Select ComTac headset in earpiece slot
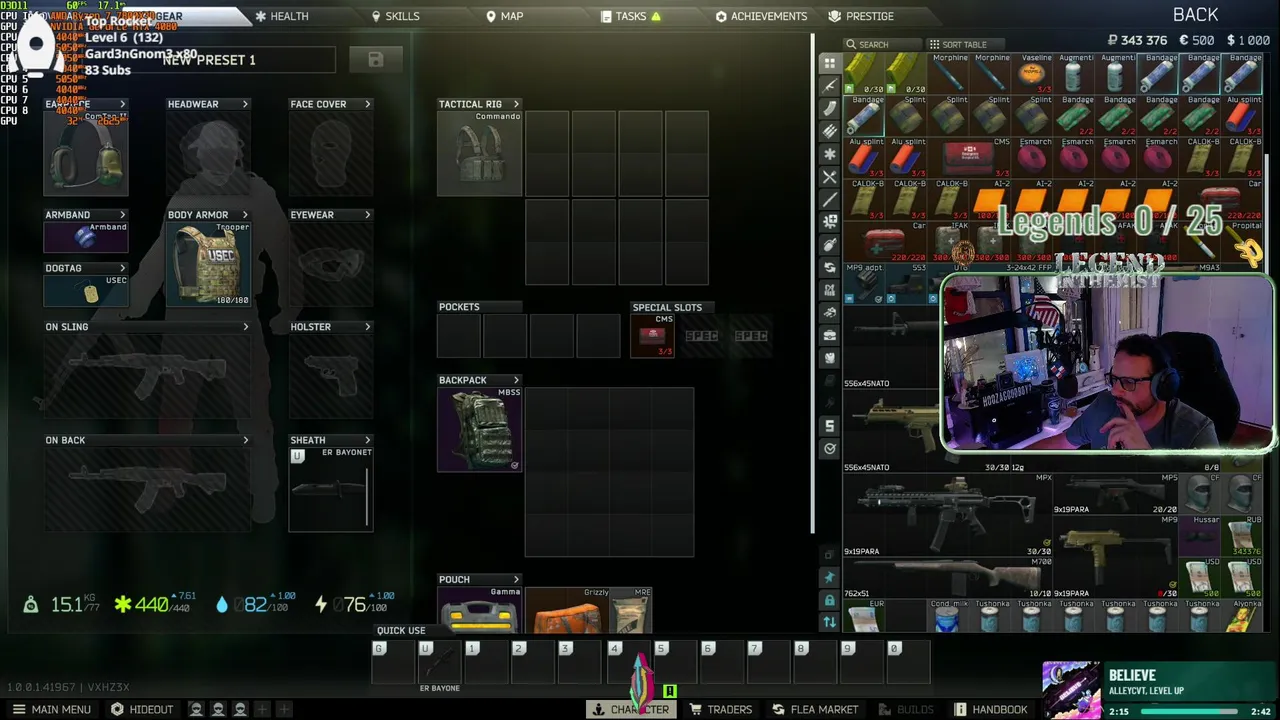1280x720 pixels. (86, 153)
